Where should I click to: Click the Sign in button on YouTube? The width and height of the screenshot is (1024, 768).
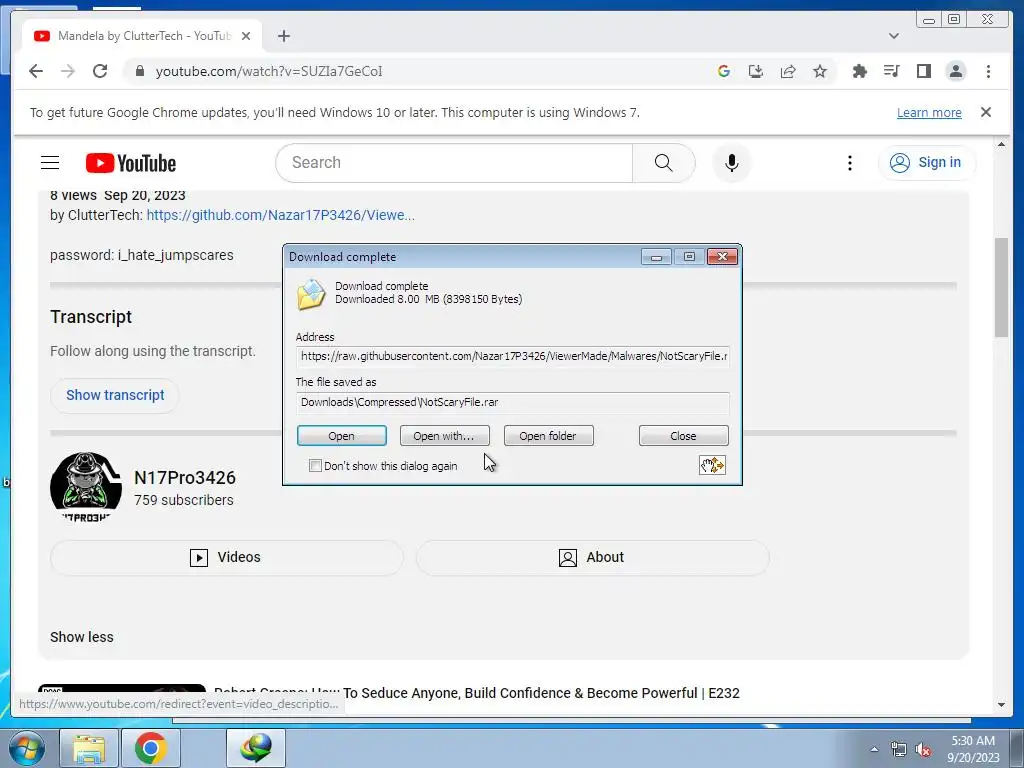[927, 163]
